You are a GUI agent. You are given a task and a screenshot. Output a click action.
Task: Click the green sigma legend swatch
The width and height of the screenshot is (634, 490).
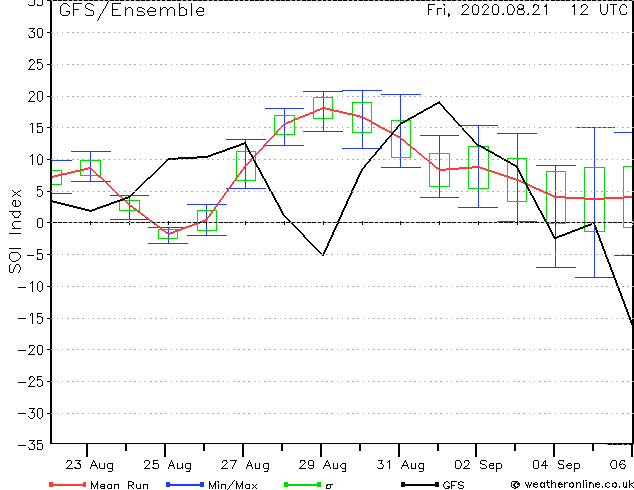click(x=302, y=484)
